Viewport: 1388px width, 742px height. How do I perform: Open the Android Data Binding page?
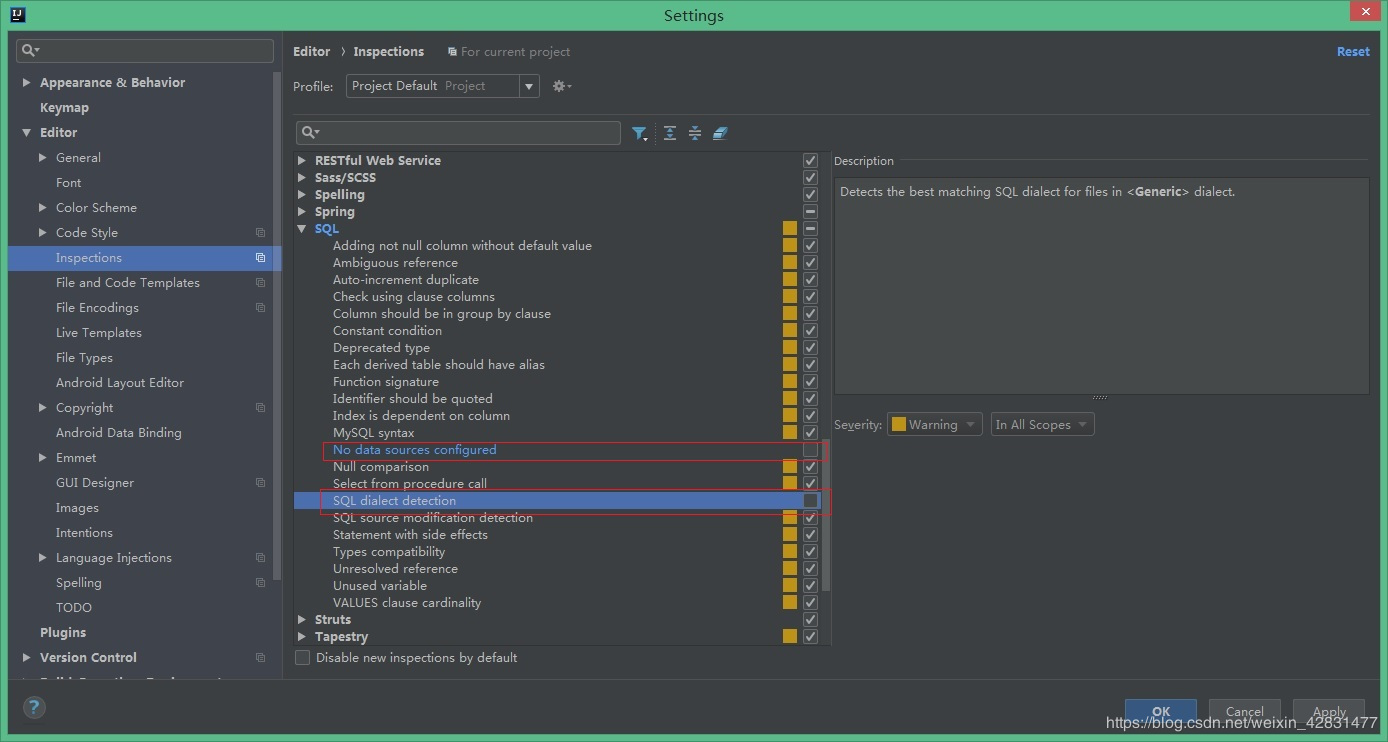tap(119, 433)
